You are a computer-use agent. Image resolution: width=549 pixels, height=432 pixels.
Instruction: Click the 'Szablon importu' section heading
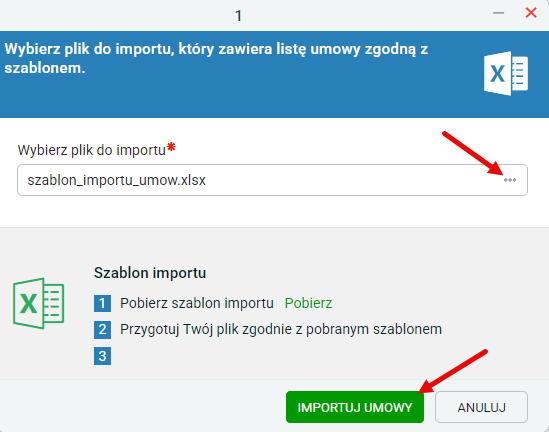tap(150, 273)
